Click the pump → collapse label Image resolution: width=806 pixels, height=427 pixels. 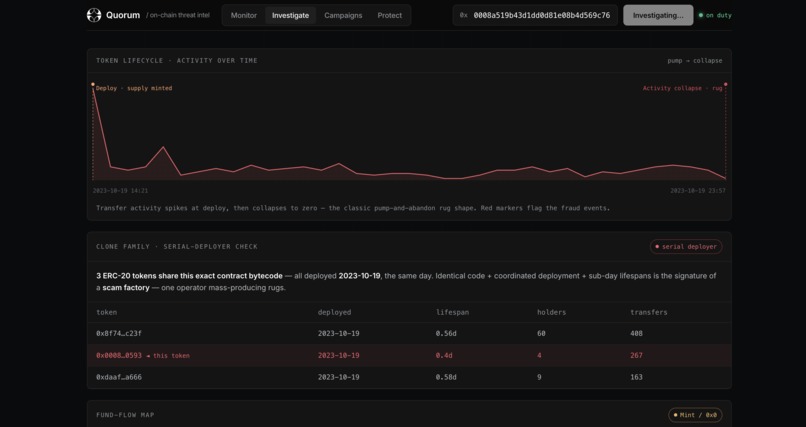click(694, 61)
